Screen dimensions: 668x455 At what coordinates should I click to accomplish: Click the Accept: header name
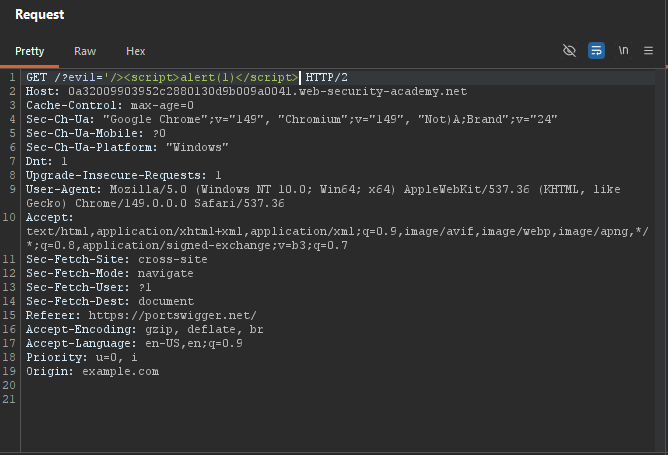[49, 217]
